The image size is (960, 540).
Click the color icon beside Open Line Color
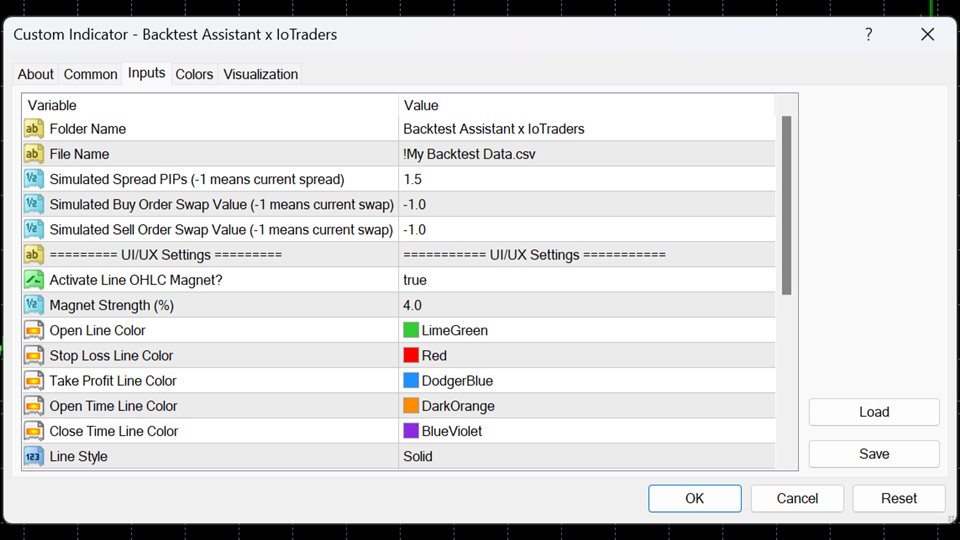(x=33, y=330)
